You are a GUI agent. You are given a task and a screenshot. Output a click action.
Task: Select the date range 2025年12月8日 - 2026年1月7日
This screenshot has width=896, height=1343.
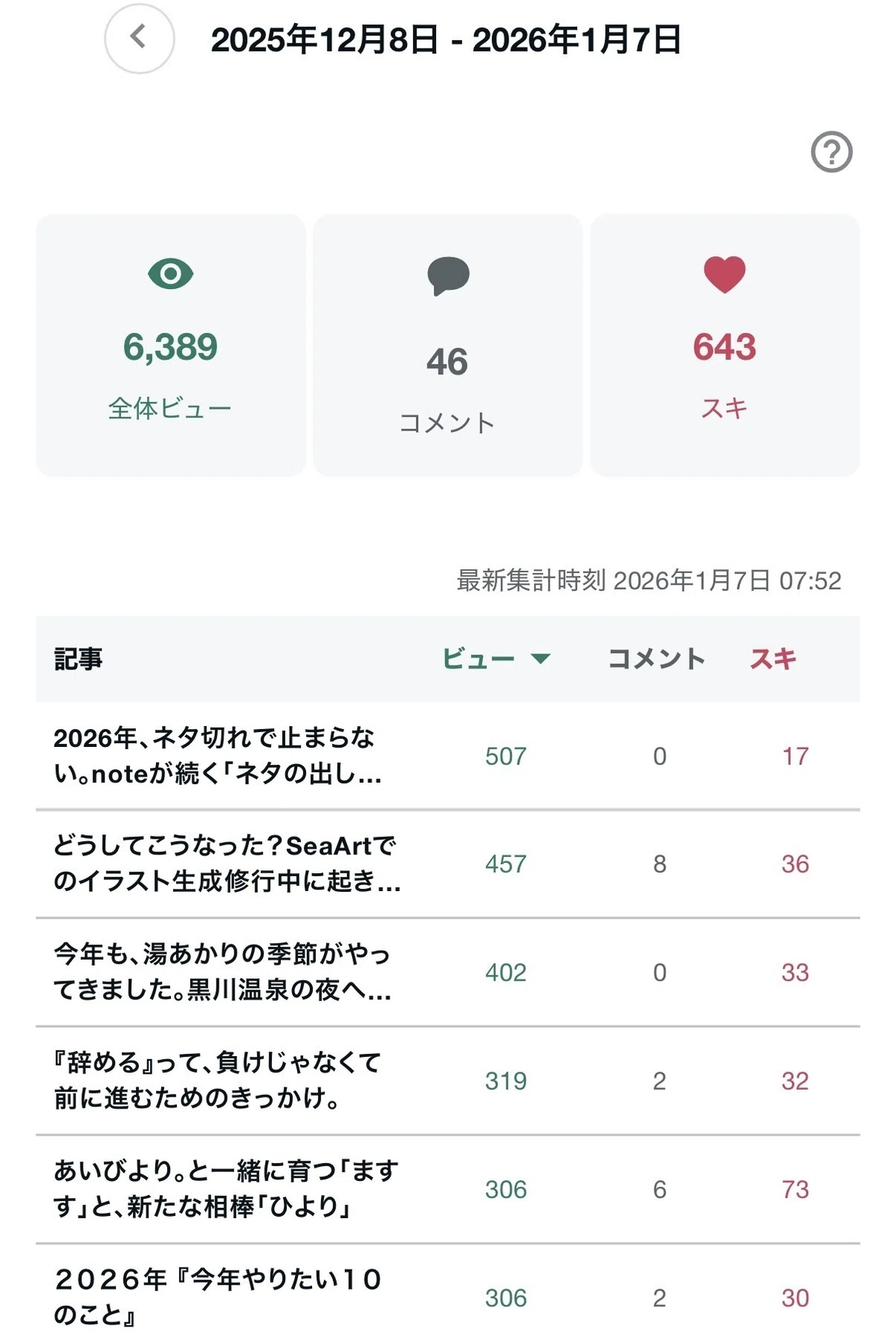446,40
